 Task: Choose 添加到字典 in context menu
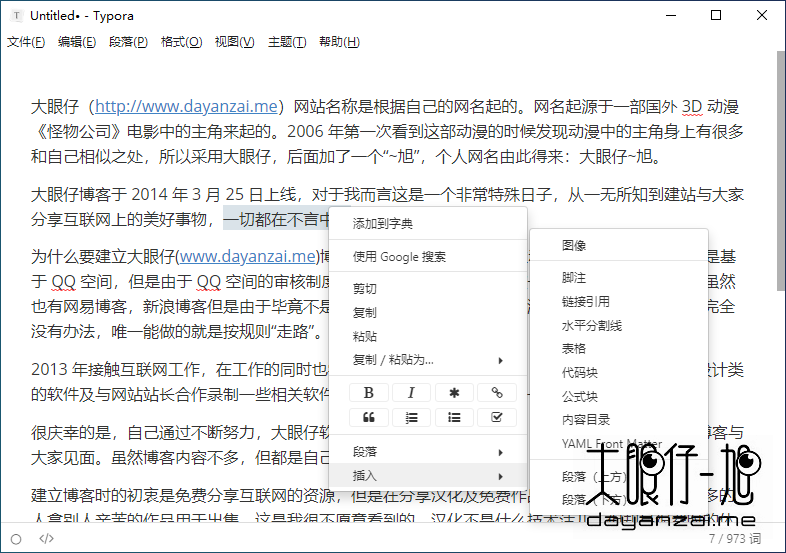[428, 224]
